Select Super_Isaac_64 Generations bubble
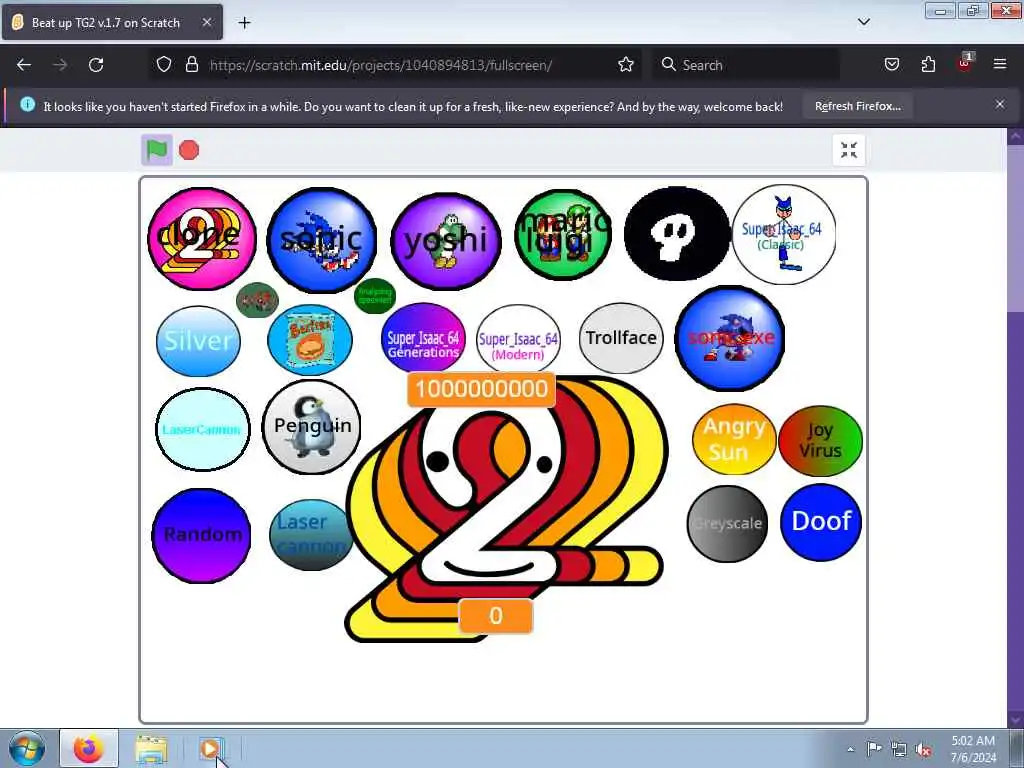The height and width of the screenshot is (768, 1024). [423, 338]
